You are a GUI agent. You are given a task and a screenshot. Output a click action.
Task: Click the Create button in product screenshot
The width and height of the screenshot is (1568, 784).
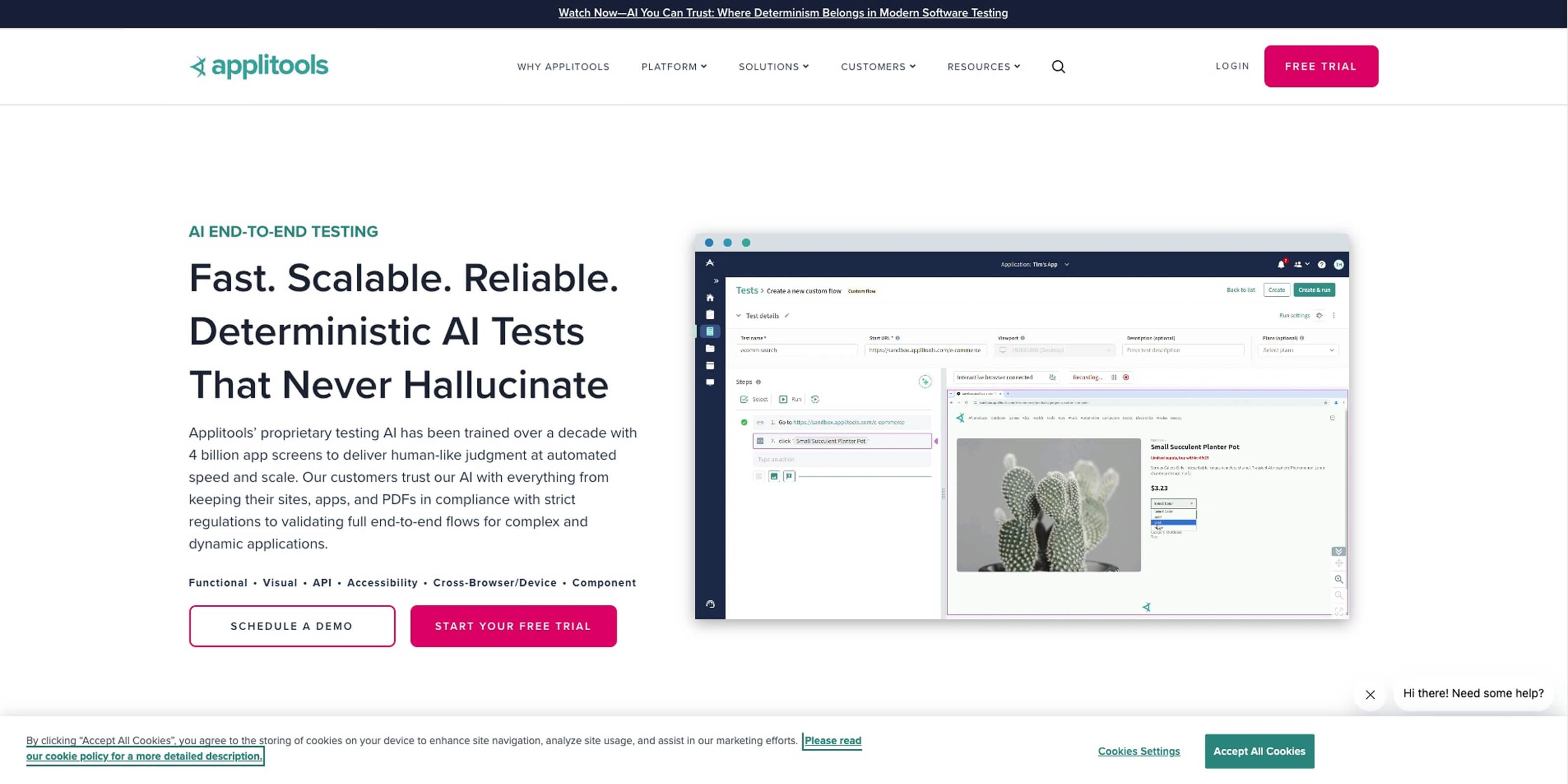point(1276,290)
